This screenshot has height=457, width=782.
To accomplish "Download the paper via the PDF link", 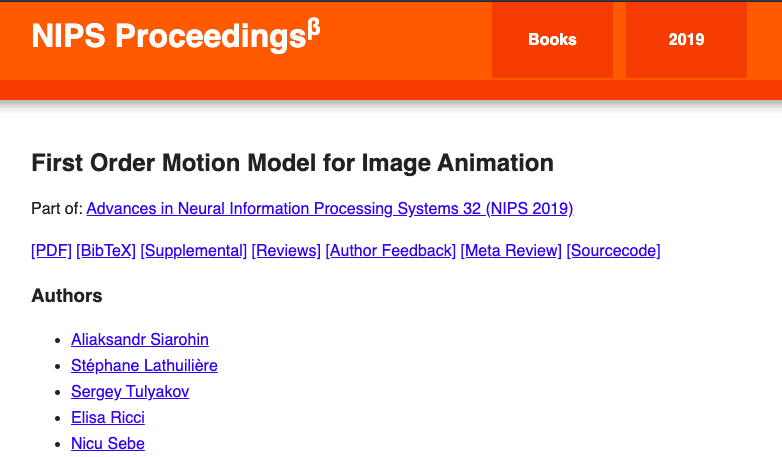I will (x=52, y=251).
